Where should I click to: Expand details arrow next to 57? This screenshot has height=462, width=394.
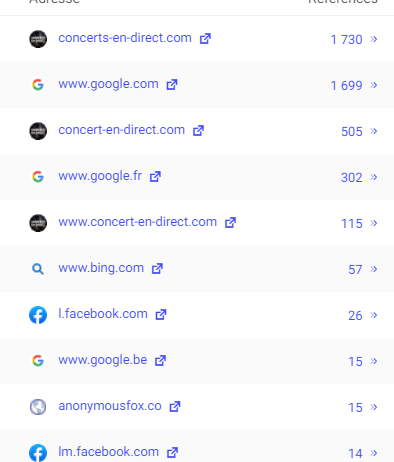[374, 269]
